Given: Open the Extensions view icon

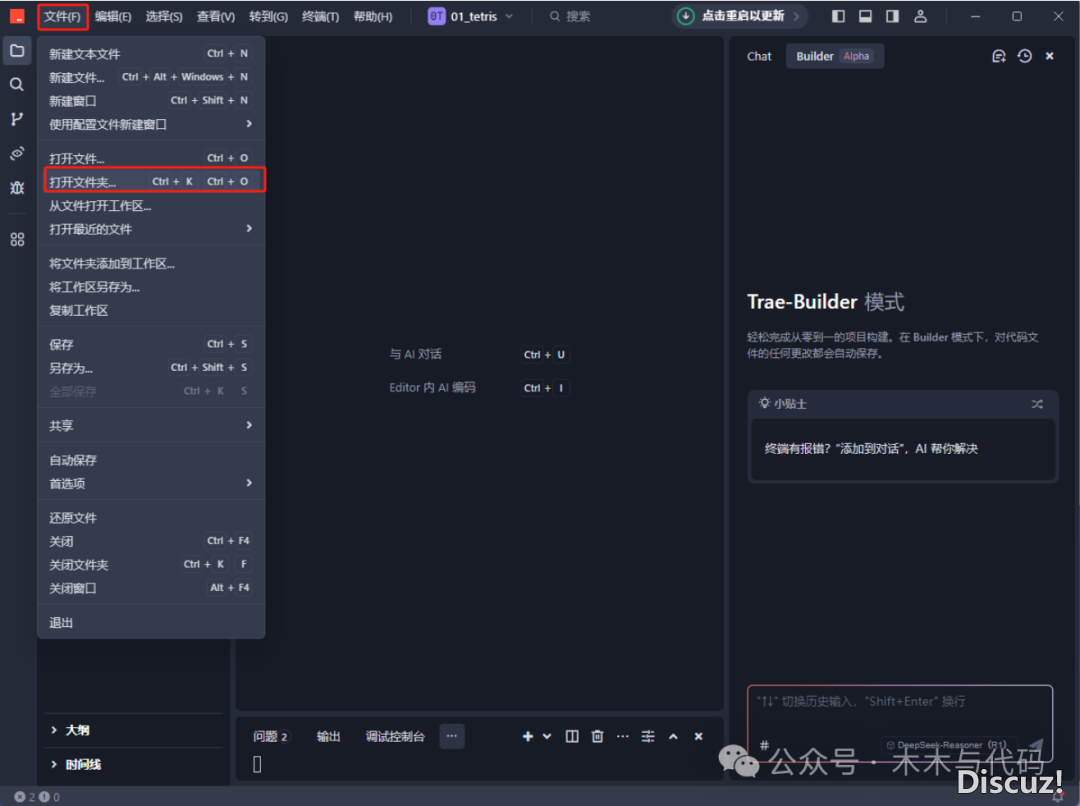Looking at the screenshot, I should click(17, 239).
